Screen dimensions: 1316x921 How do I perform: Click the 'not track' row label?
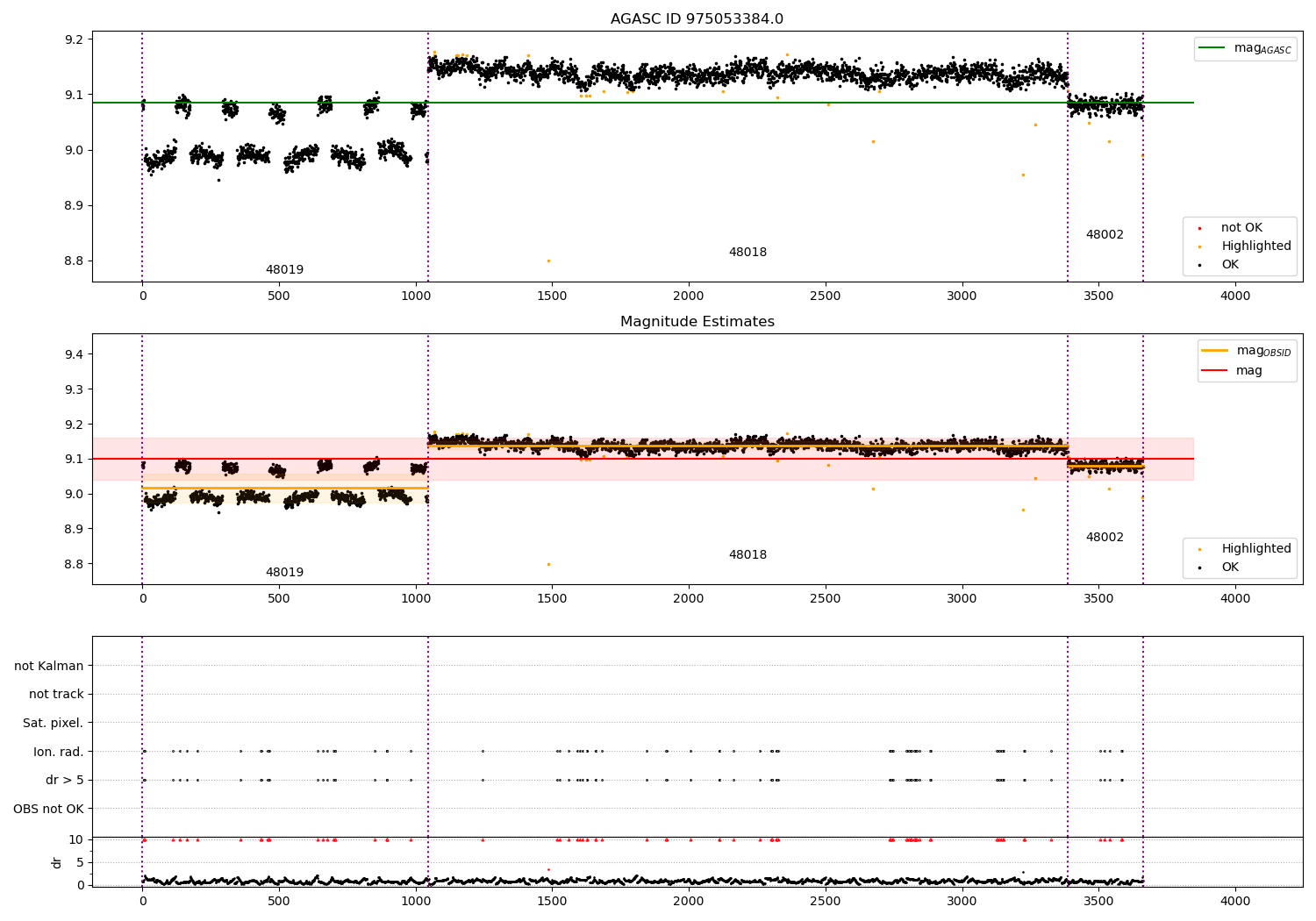pyautogui.click(x=56, y=695)
